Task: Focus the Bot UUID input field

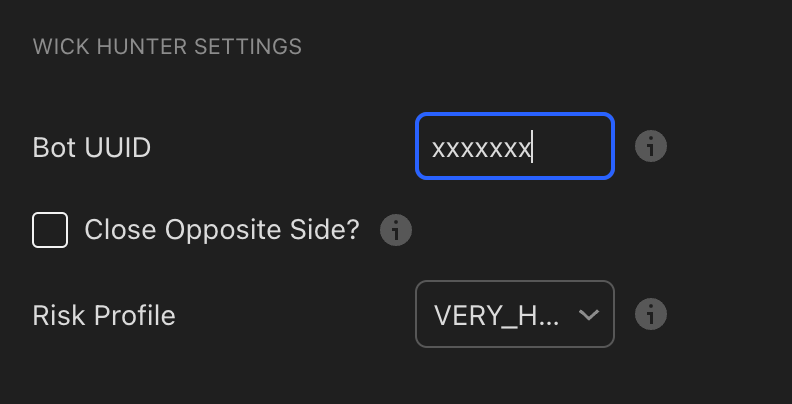Action: pos(515,146)
